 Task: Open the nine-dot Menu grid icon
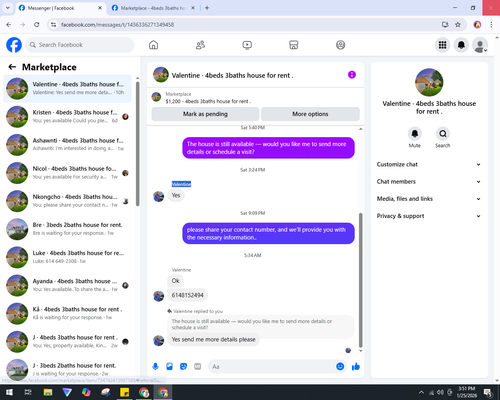442,45
